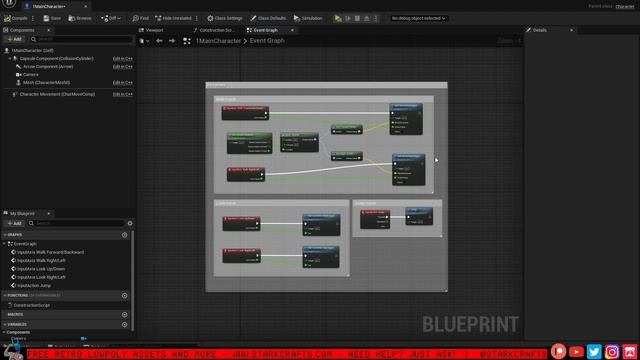The height and width of the screenshot is (360, 640).
Task: Add a new graph with plus icon
Action: click(124, 235)
